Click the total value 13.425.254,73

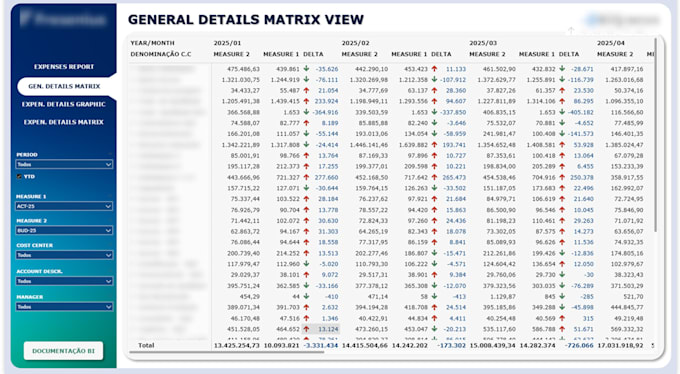tap(236, 345)
